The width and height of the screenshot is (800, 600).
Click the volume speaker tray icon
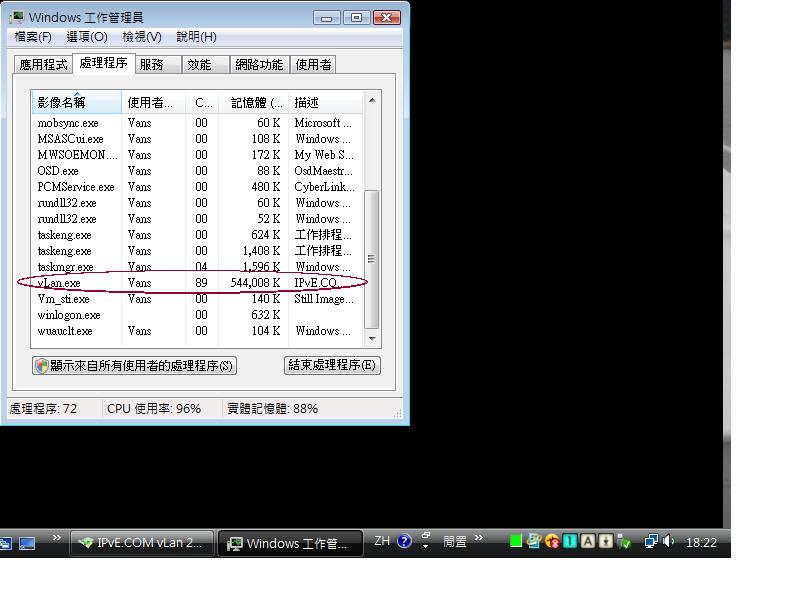[668, 541]
